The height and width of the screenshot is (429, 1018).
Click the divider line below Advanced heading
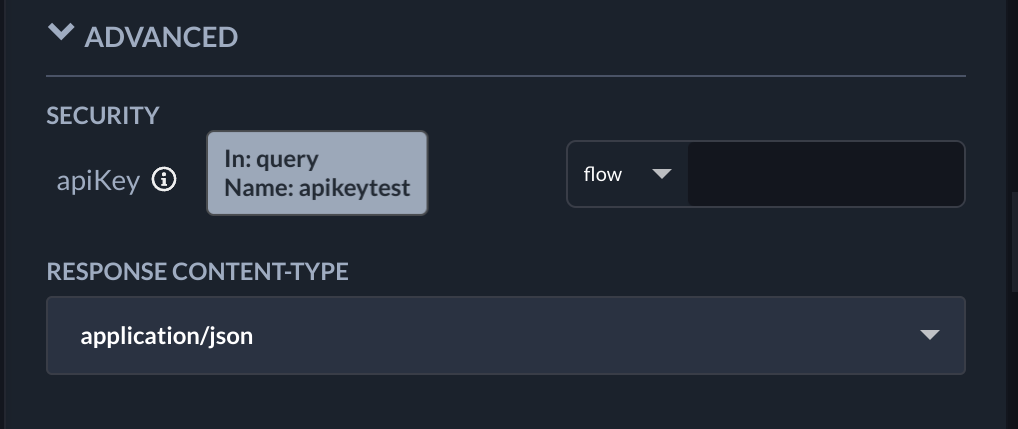point(505,76)
